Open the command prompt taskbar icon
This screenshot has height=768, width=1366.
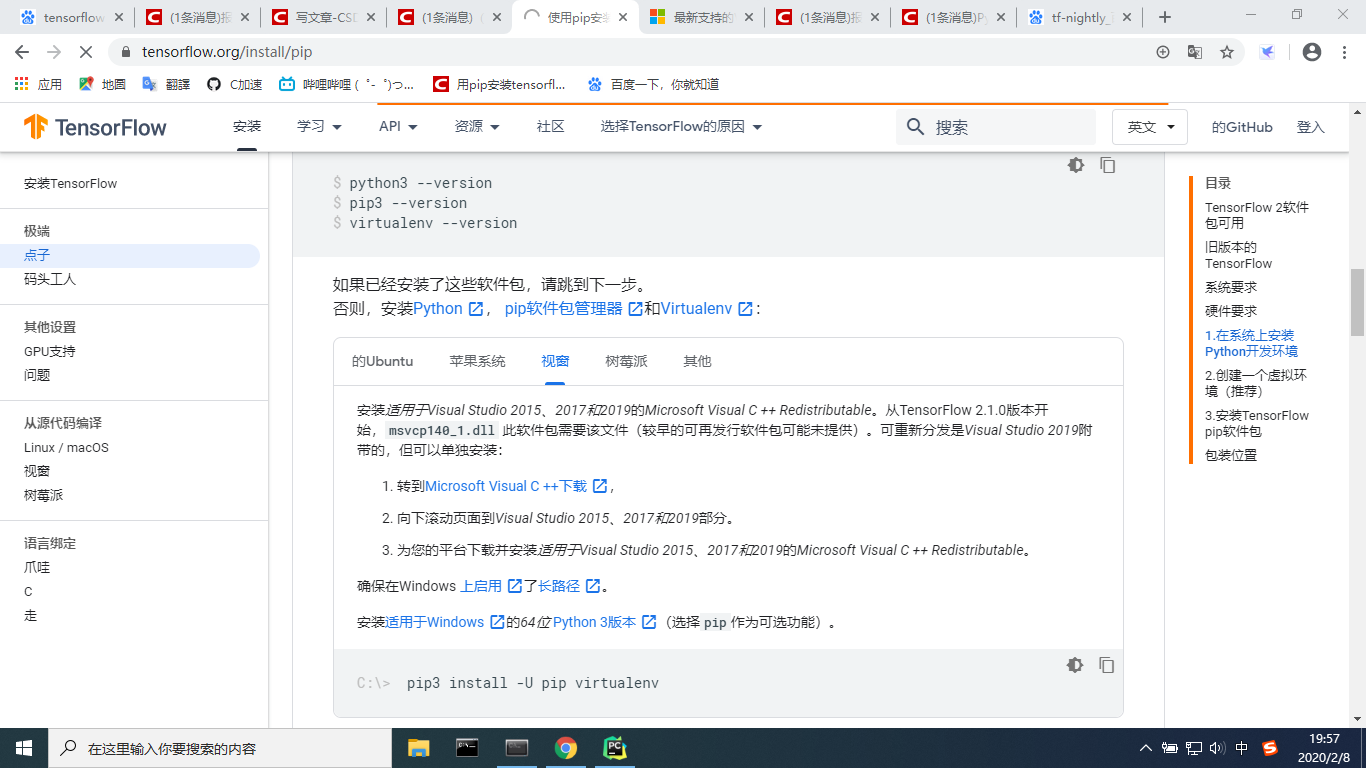pos(467,748)
